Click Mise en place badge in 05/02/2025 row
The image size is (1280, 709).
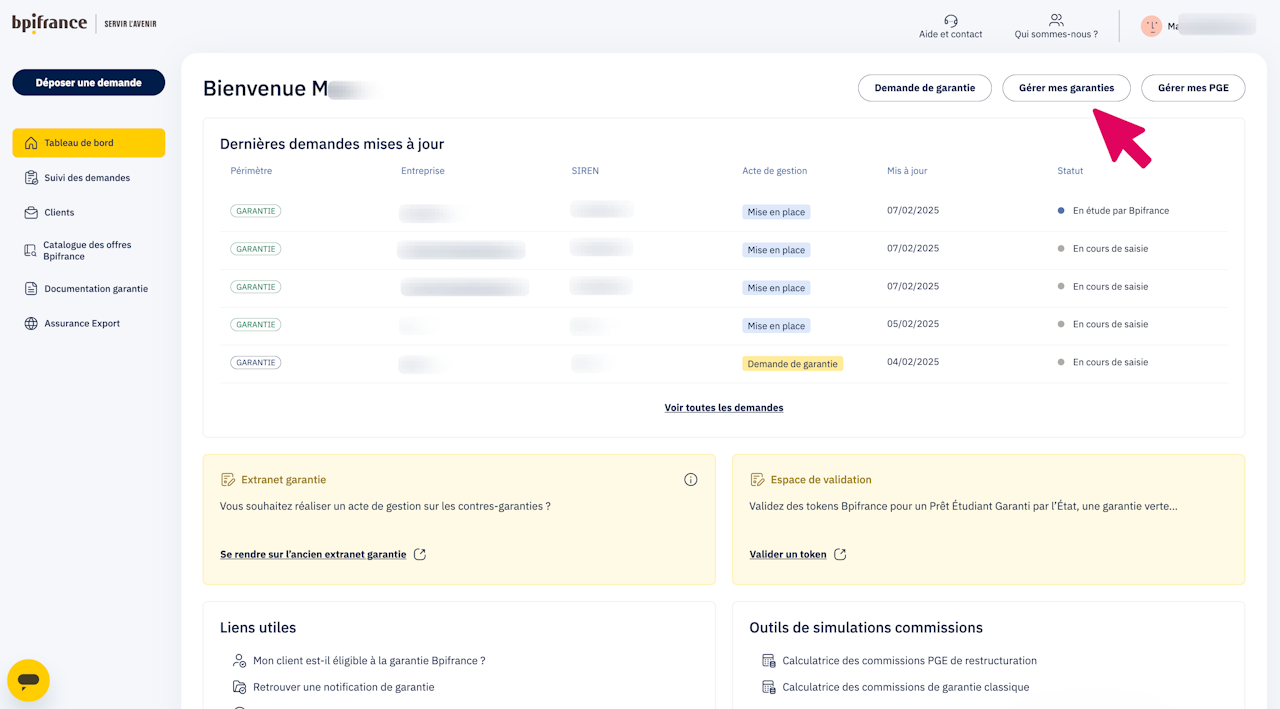coord(776,326)
